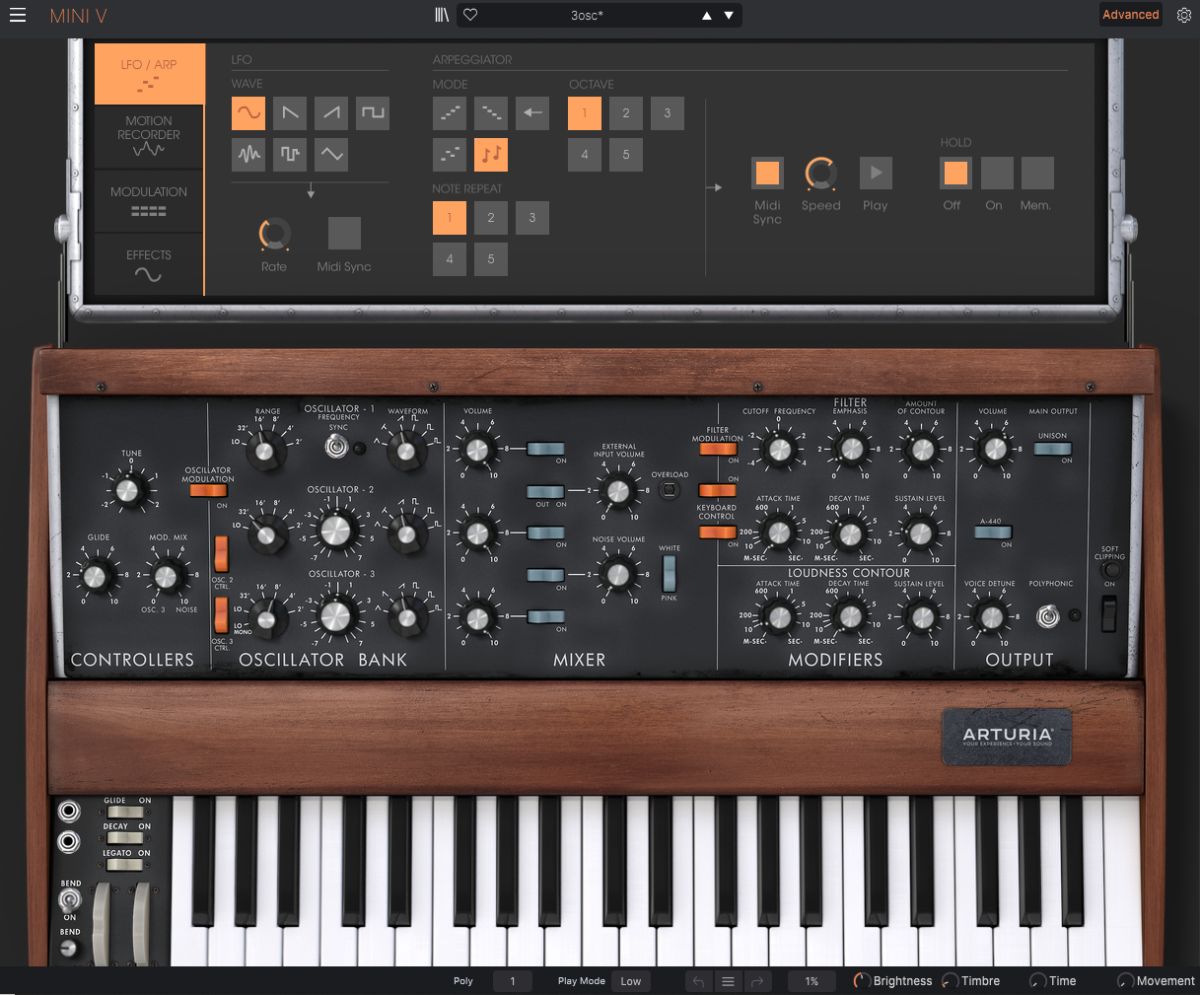Toggle LFO Midi Sync

click(x=344, y=233)
